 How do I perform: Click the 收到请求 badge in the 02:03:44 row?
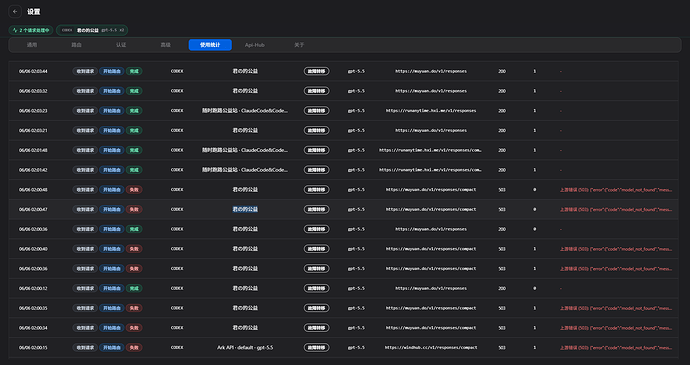(85, 71)
